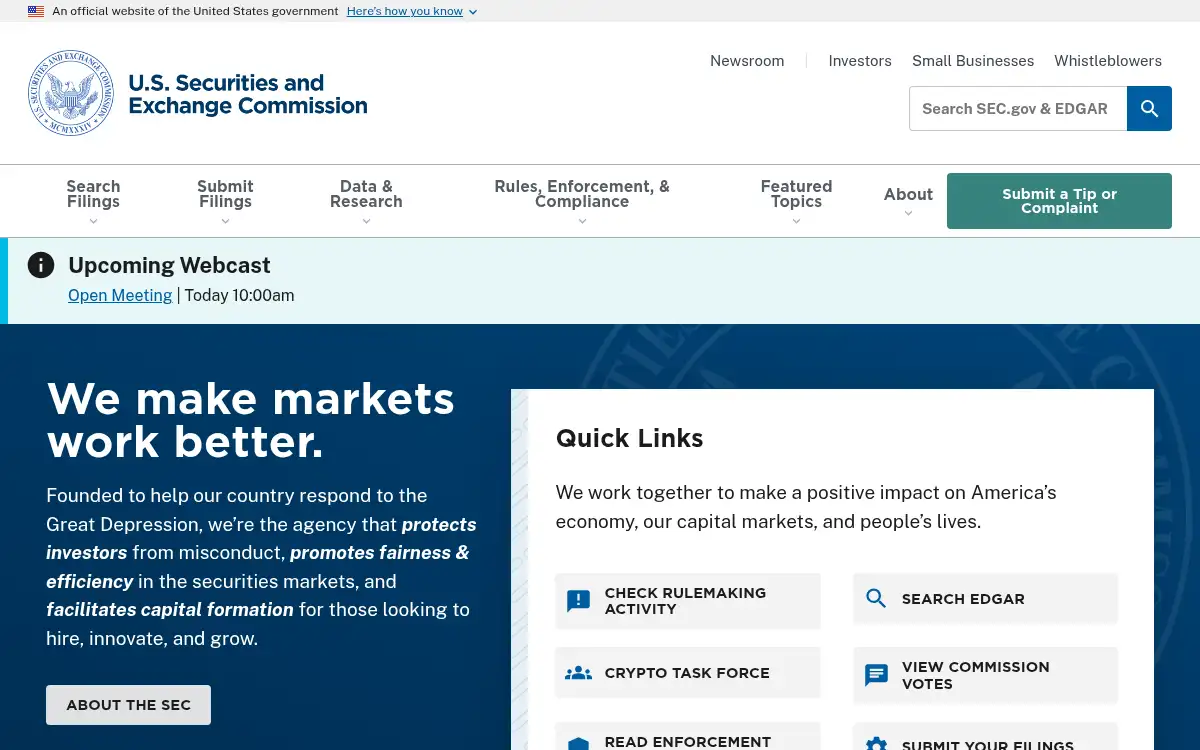Click the 'Upcoming Webcast' heading
Screen dimensions: 1200x750
[169, 265]
